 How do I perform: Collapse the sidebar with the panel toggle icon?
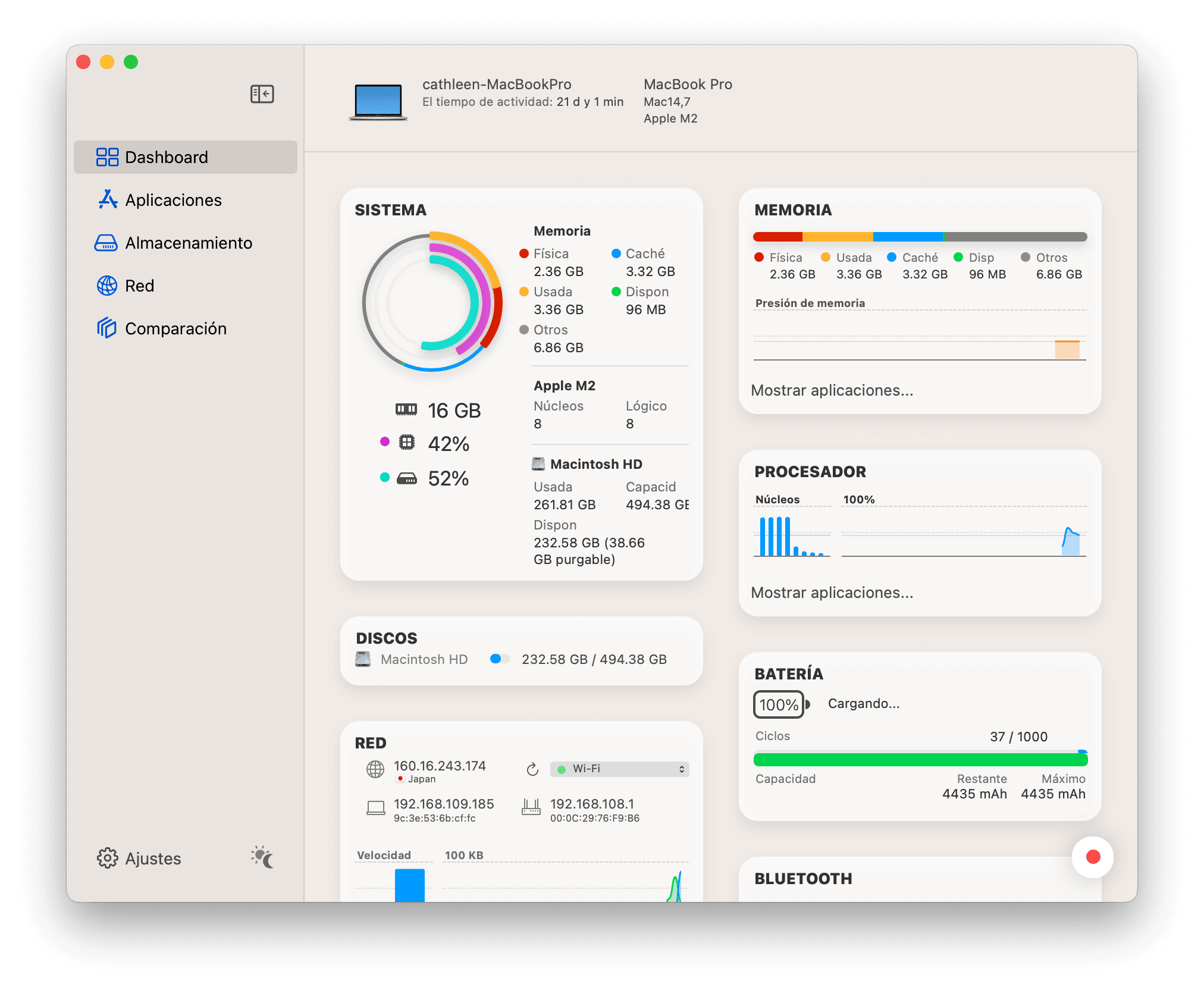point(262,94)
